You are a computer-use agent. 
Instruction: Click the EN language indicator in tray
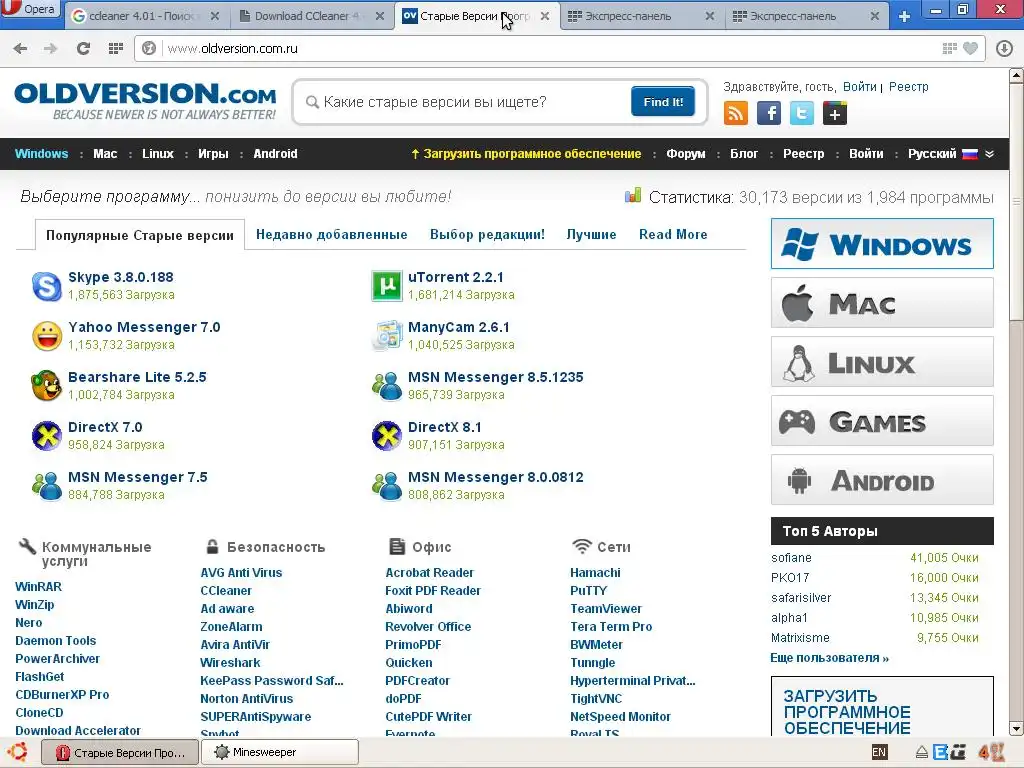(x=879, y=752)
